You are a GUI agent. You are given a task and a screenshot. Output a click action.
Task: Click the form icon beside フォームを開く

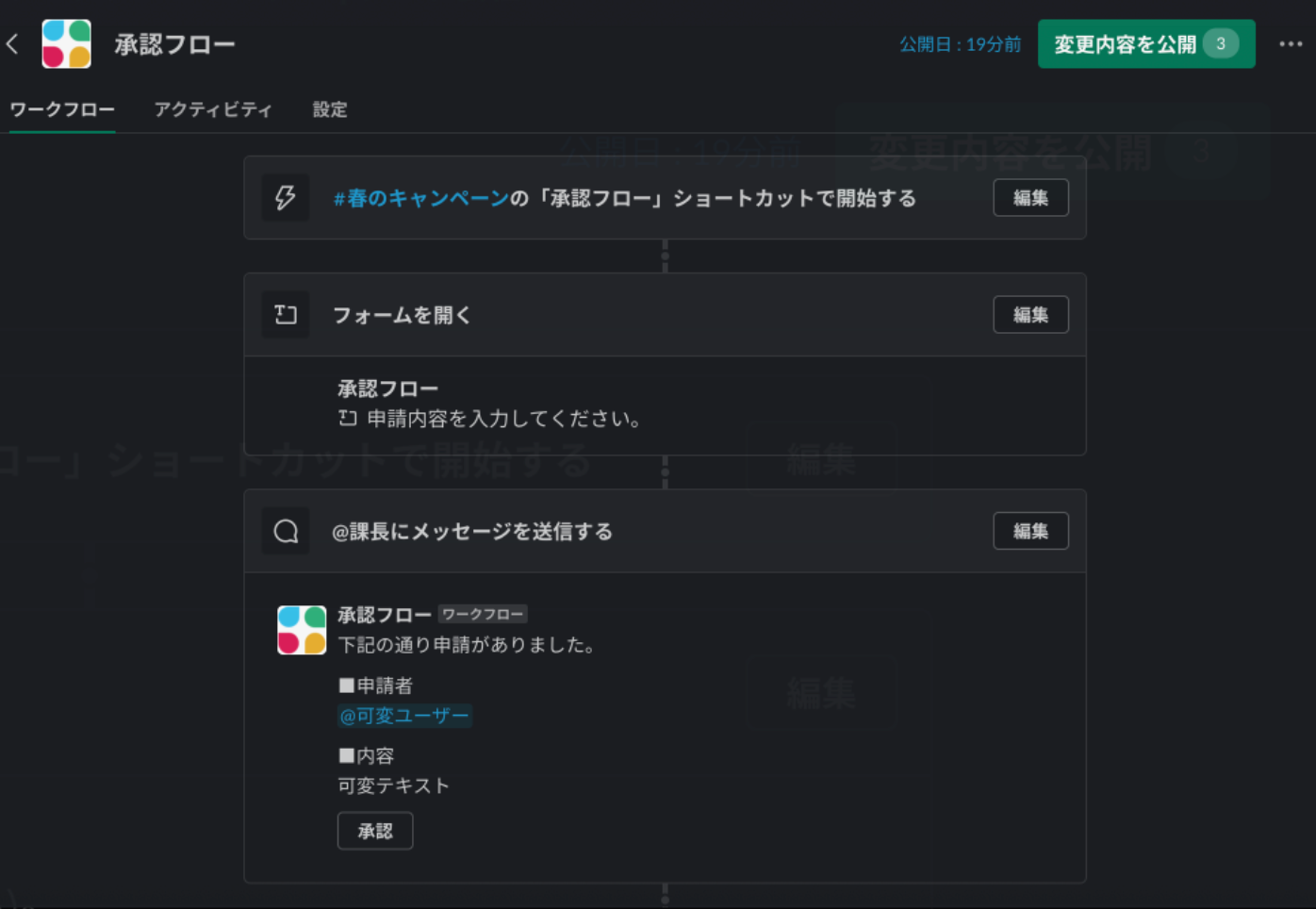286,315
